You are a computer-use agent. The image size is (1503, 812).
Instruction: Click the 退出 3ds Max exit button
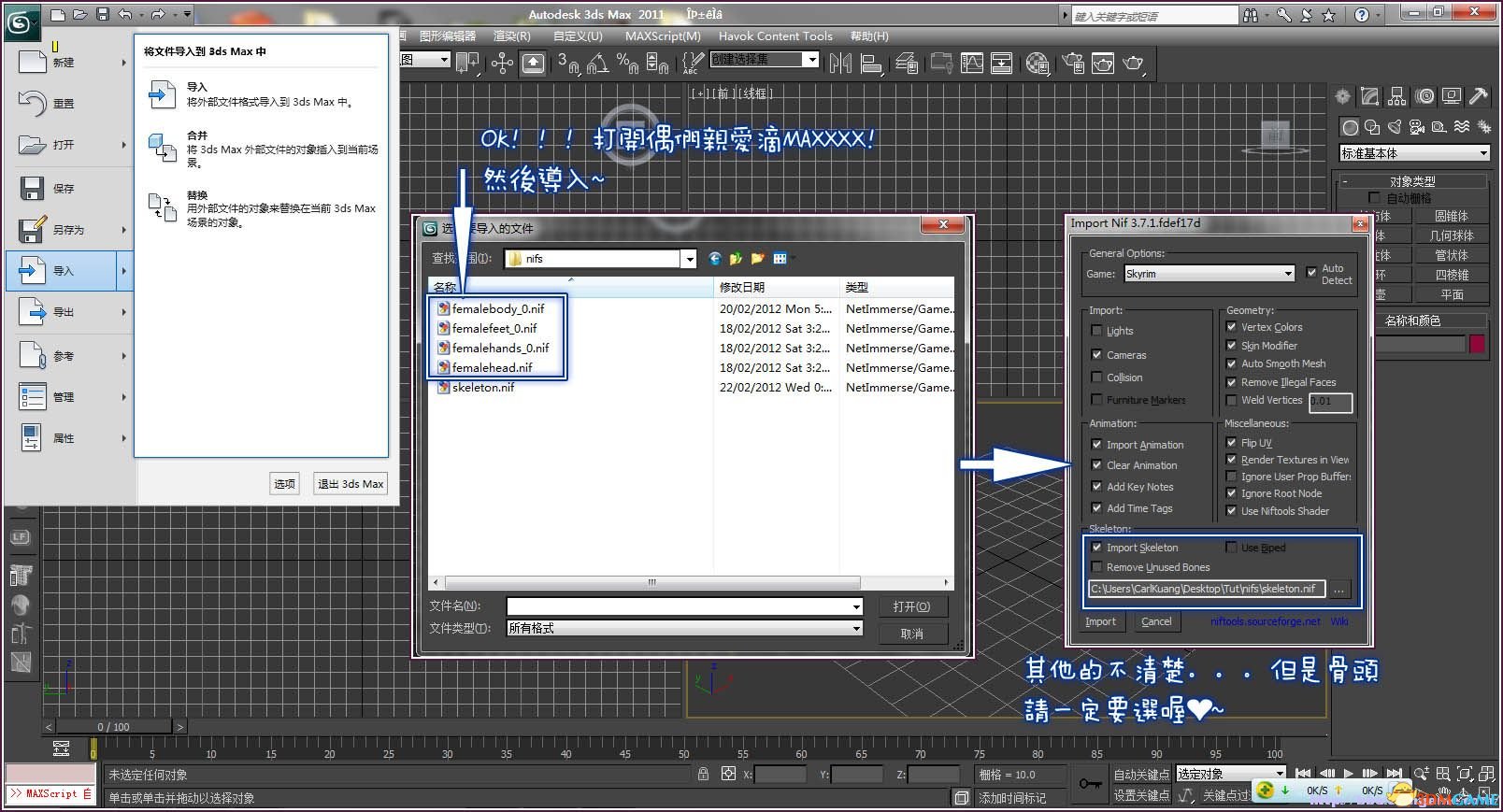point(351,483)
